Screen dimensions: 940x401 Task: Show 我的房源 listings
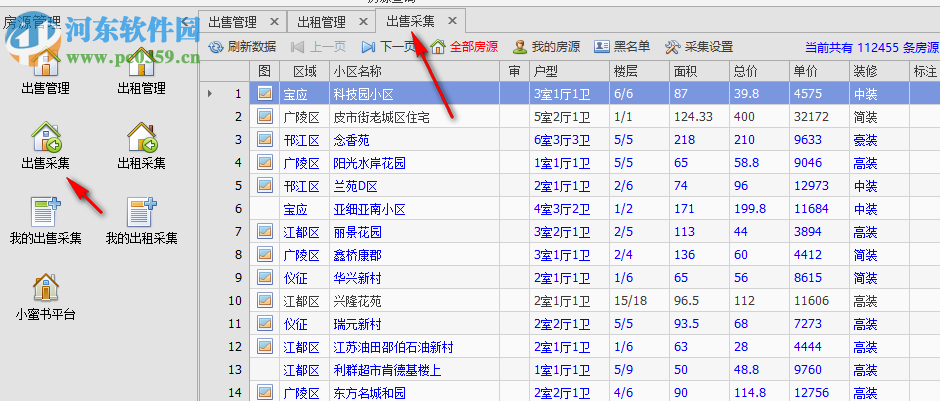(x=546, y=47)
